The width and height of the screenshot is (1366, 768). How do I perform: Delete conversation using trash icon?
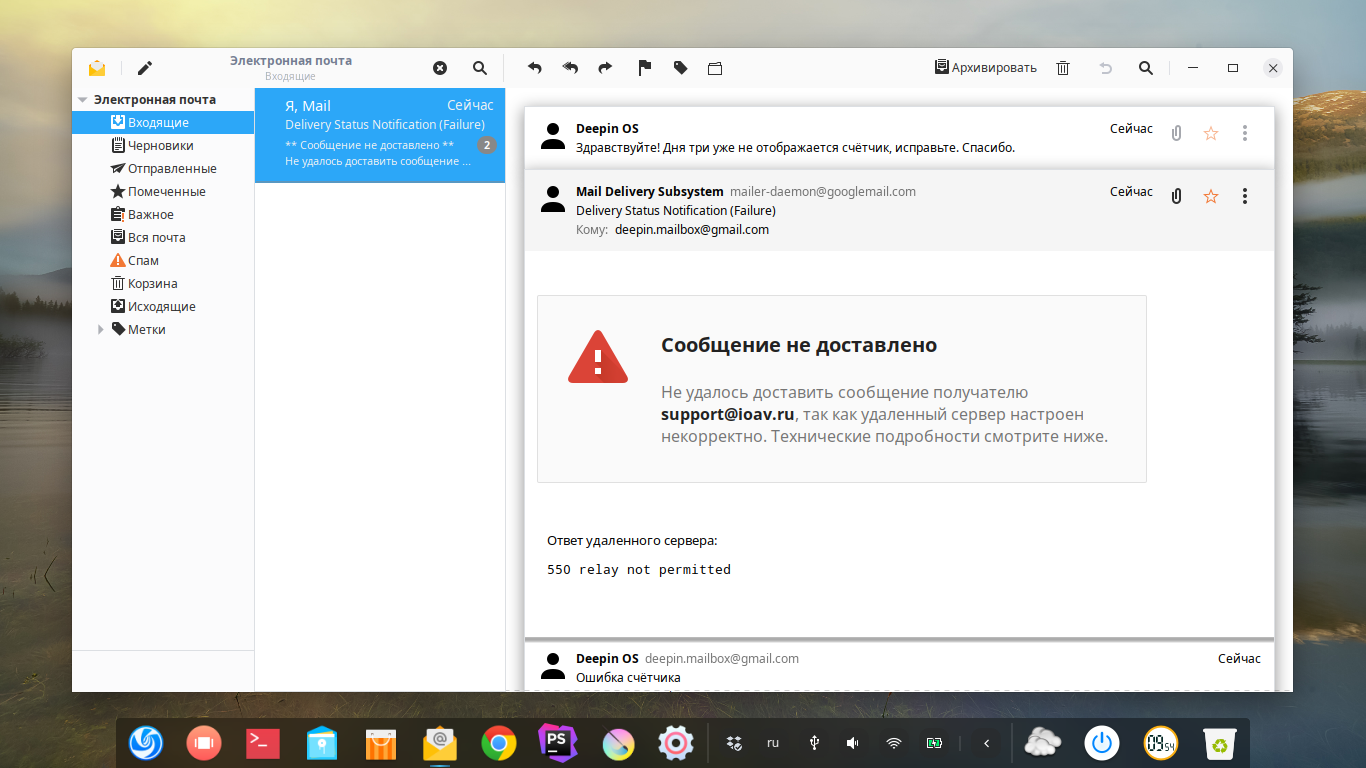click(x=1063, y=68)
